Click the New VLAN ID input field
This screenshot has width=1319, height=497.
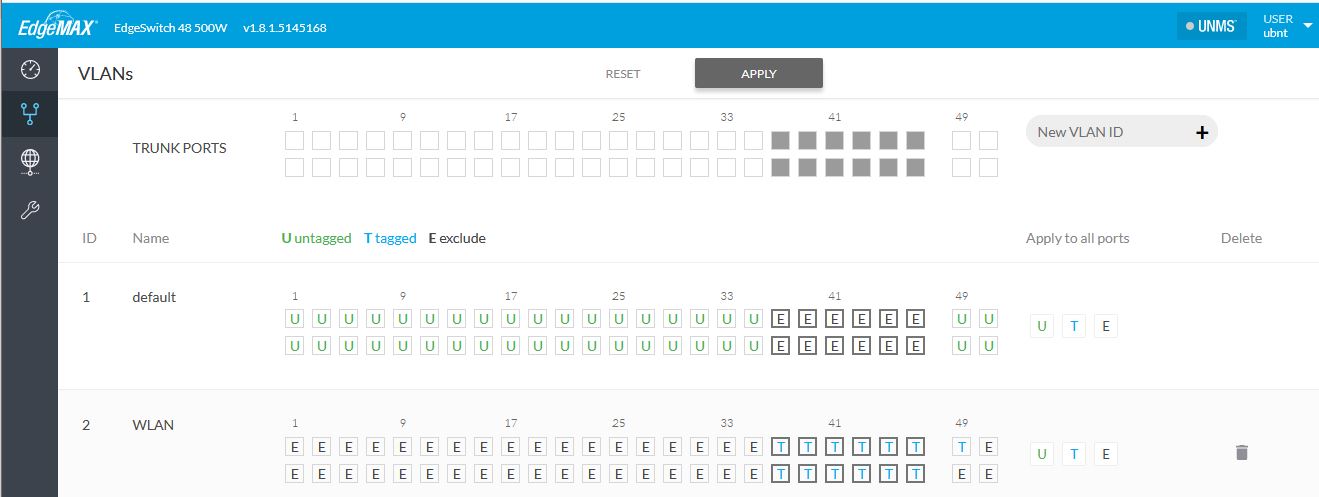click(1109, 132)
